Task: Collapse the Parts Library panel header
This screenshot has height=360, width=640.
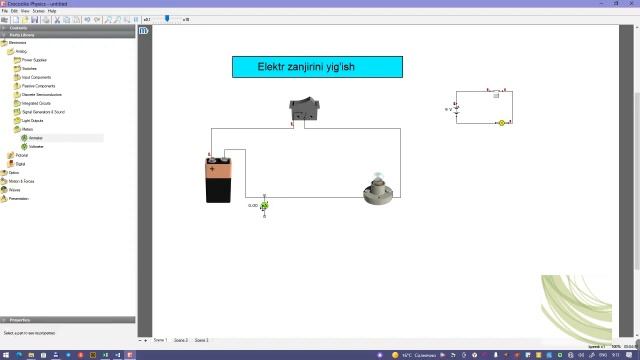Action: 68,35
